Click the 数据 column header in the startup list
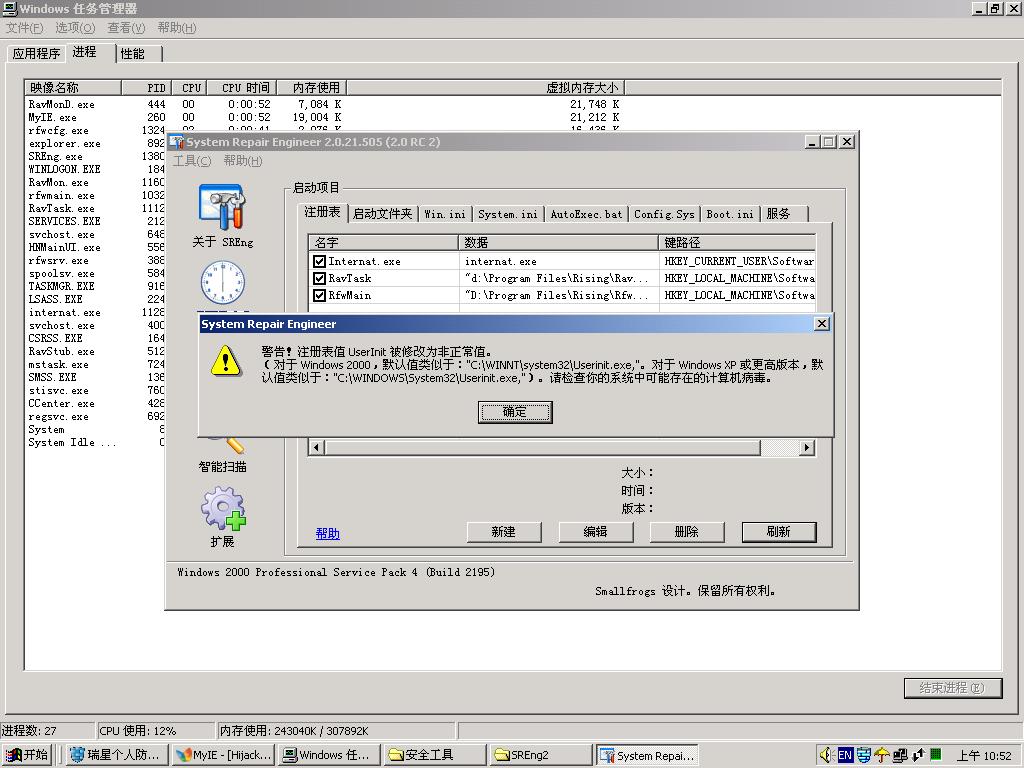Screen dimensions: 1024x768 558,242
